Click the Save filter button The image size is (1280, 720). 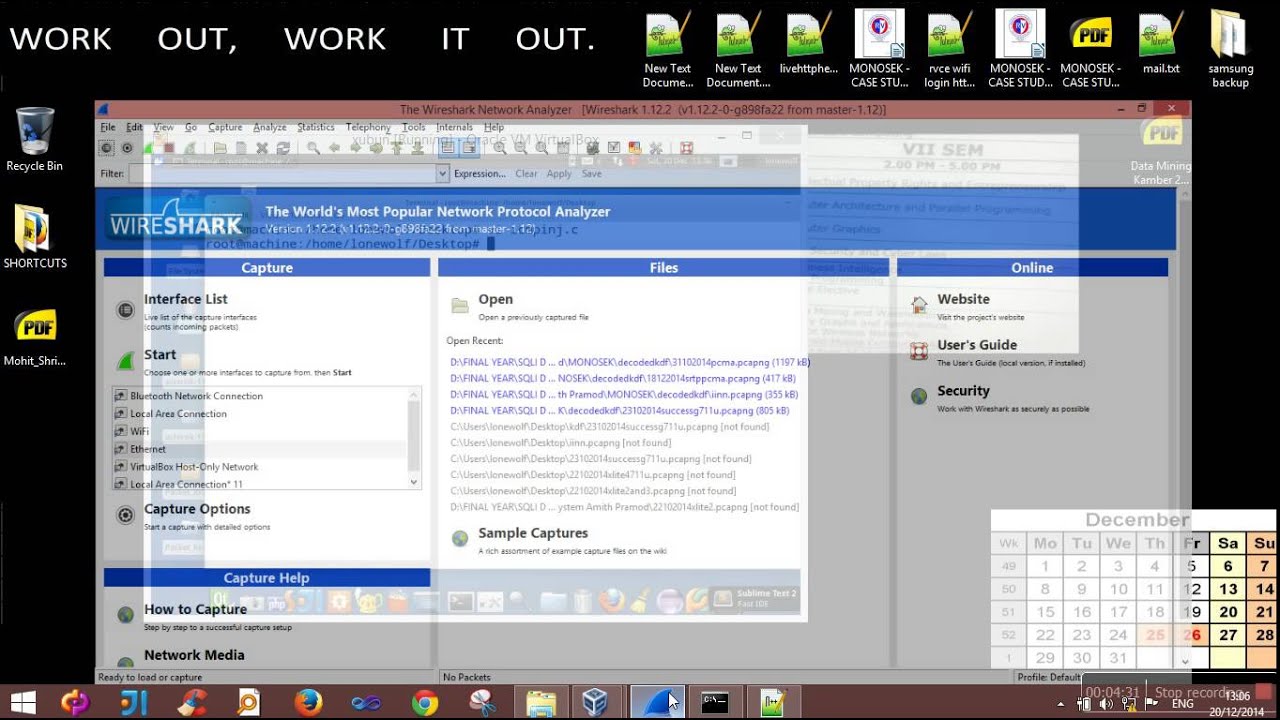point(592,173)
